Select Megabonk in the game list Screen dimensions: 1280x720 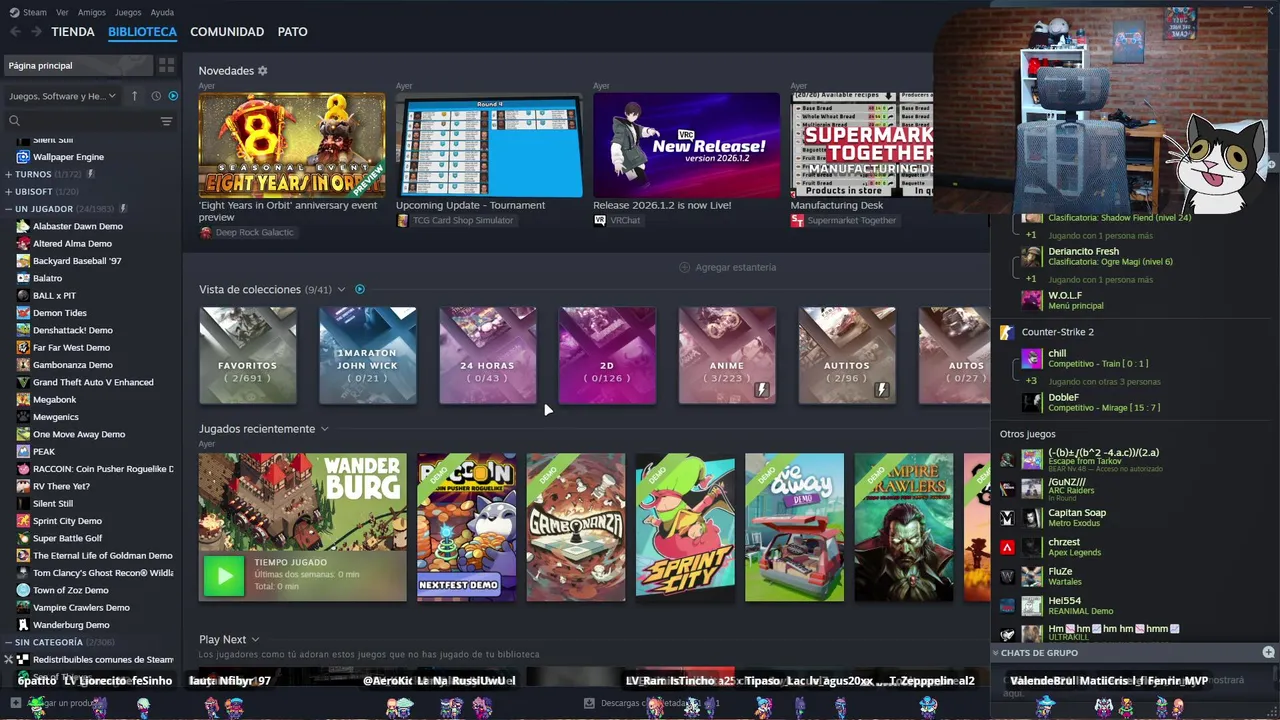[54, 400]
